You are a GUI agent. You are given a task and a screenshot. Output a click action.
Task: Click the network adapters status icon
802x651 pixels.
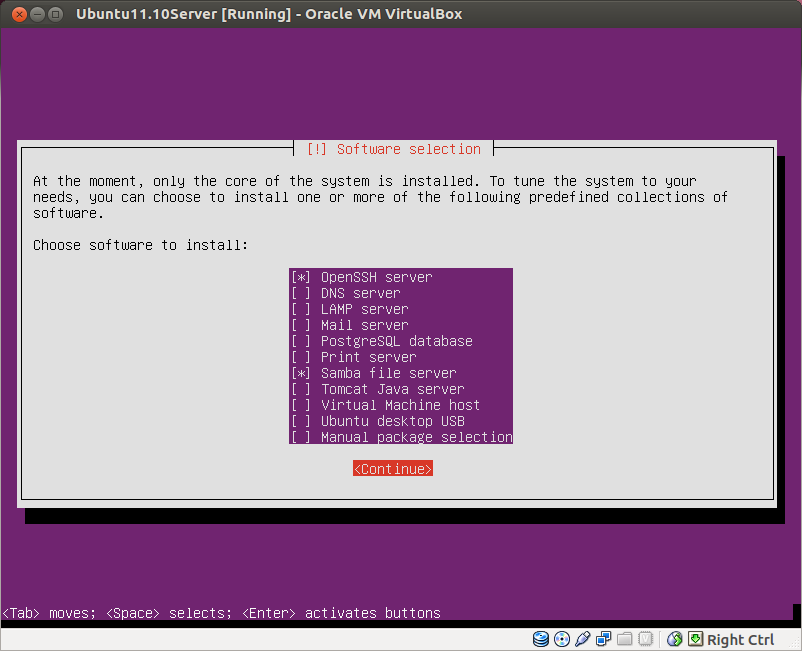pyautogui.click(x=604, y=639)
